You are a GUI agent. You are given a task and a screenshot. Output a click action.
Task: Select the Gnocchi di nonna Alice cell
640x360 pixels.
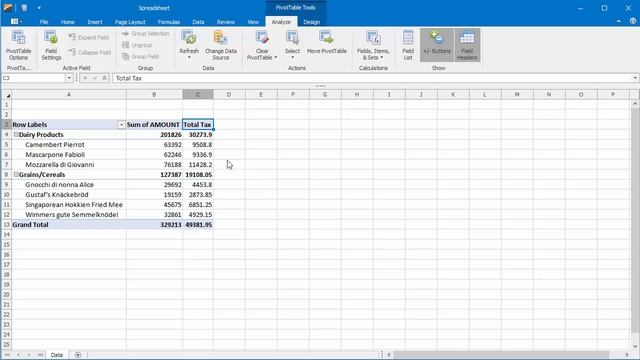[69, 184]
